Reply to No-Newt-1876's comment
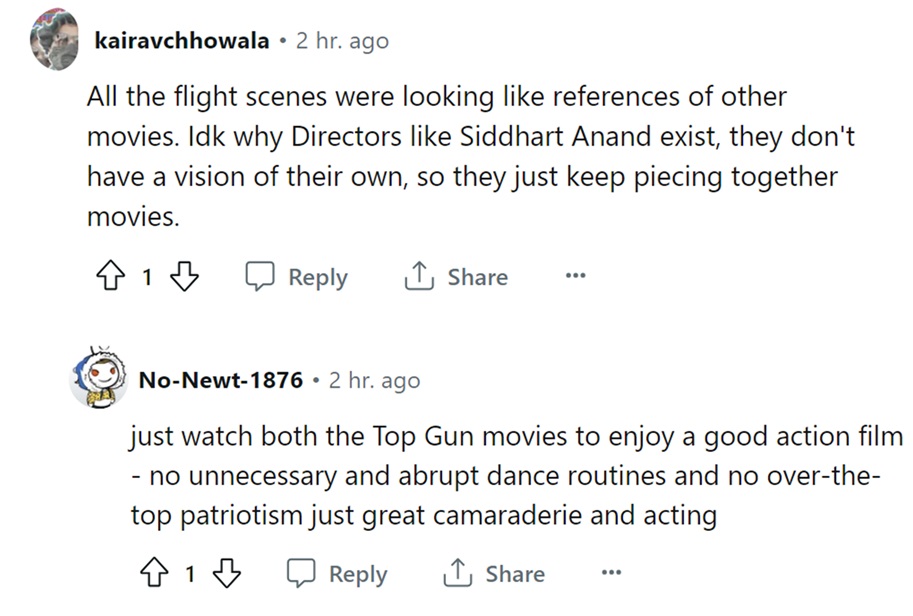The width and height of the screenshot is (913, 616). pos(338,574)
